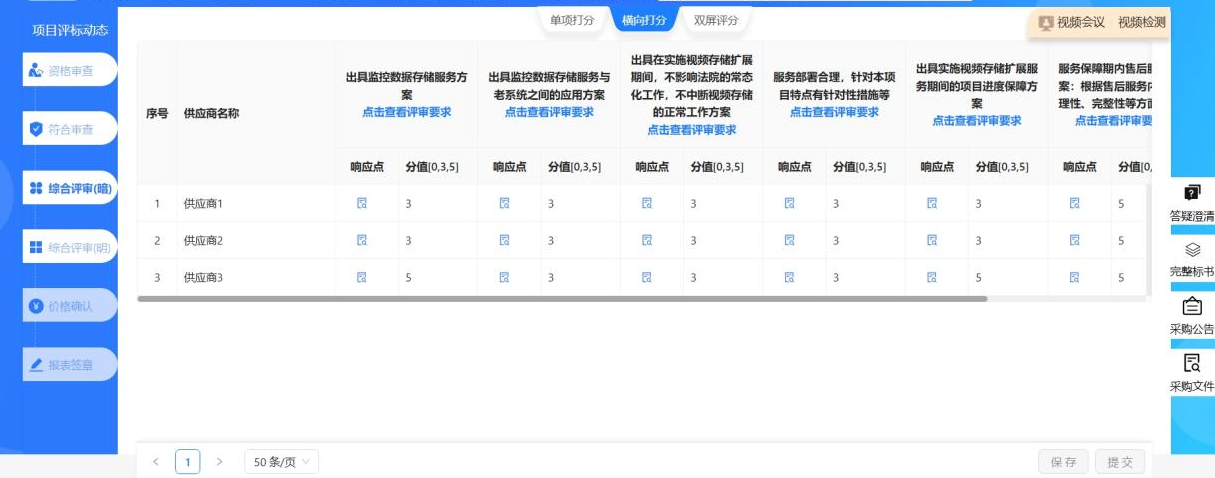This screenshot has height=478, width=1215.
Task: Select 综合评审(暗) in left sidebar
Action: tap(70, 188)
